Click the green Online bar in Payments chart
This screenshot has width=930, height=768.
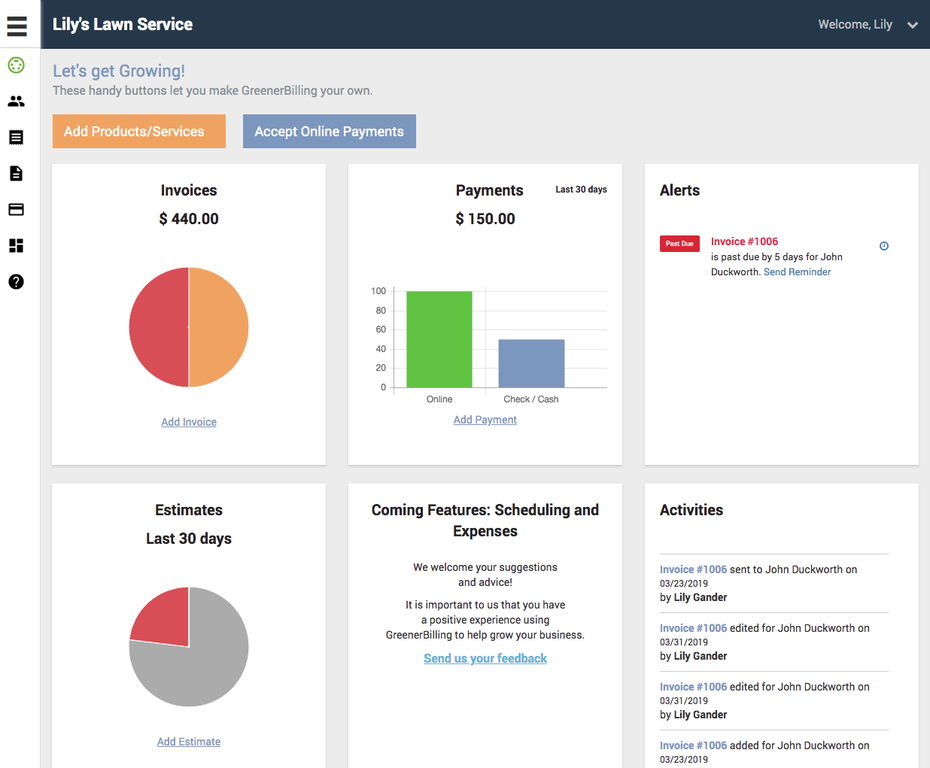(x=439, y=340)
